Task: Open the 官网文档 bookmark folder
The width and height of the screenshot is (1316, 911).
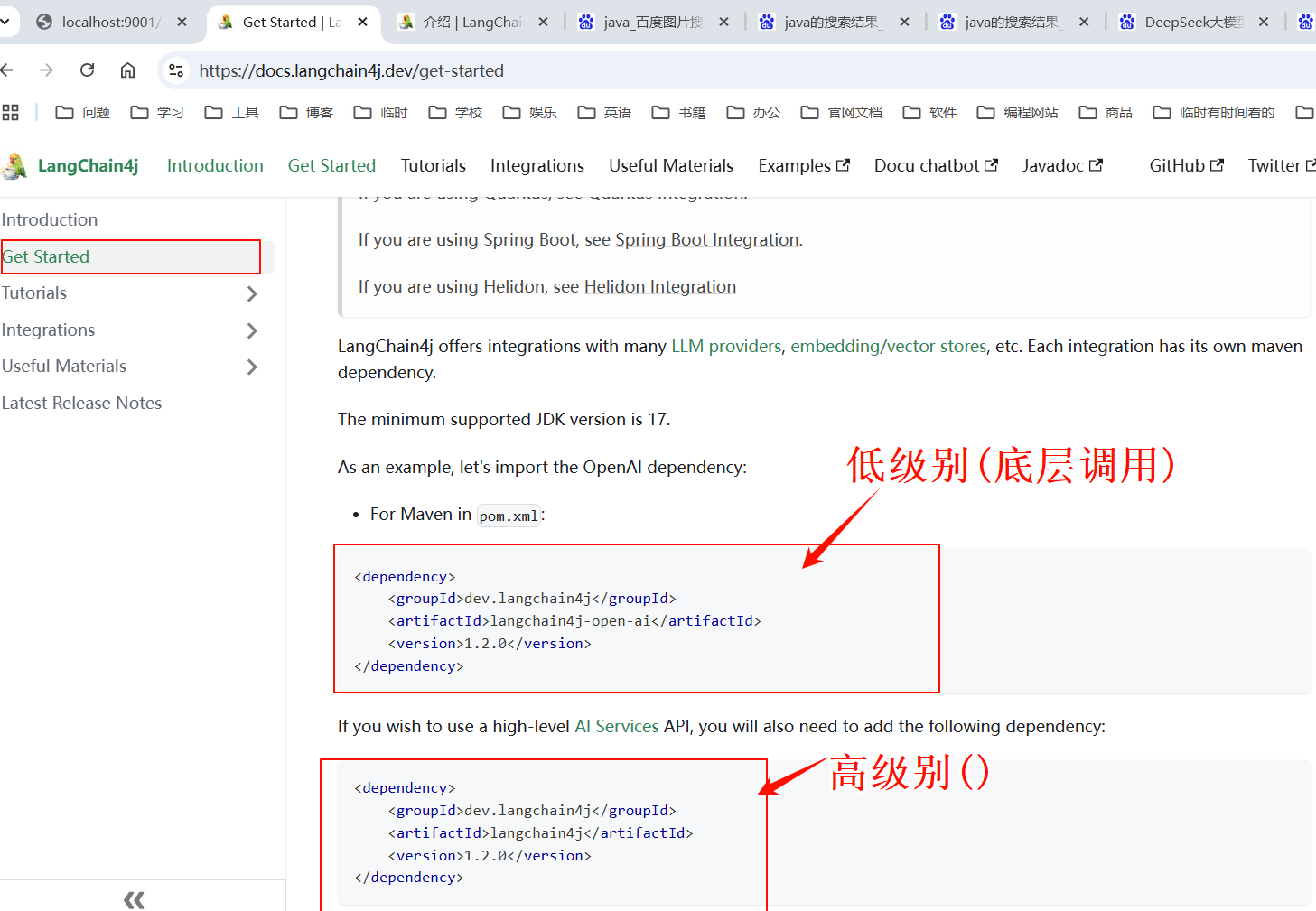Action: [x=842, y=112]
